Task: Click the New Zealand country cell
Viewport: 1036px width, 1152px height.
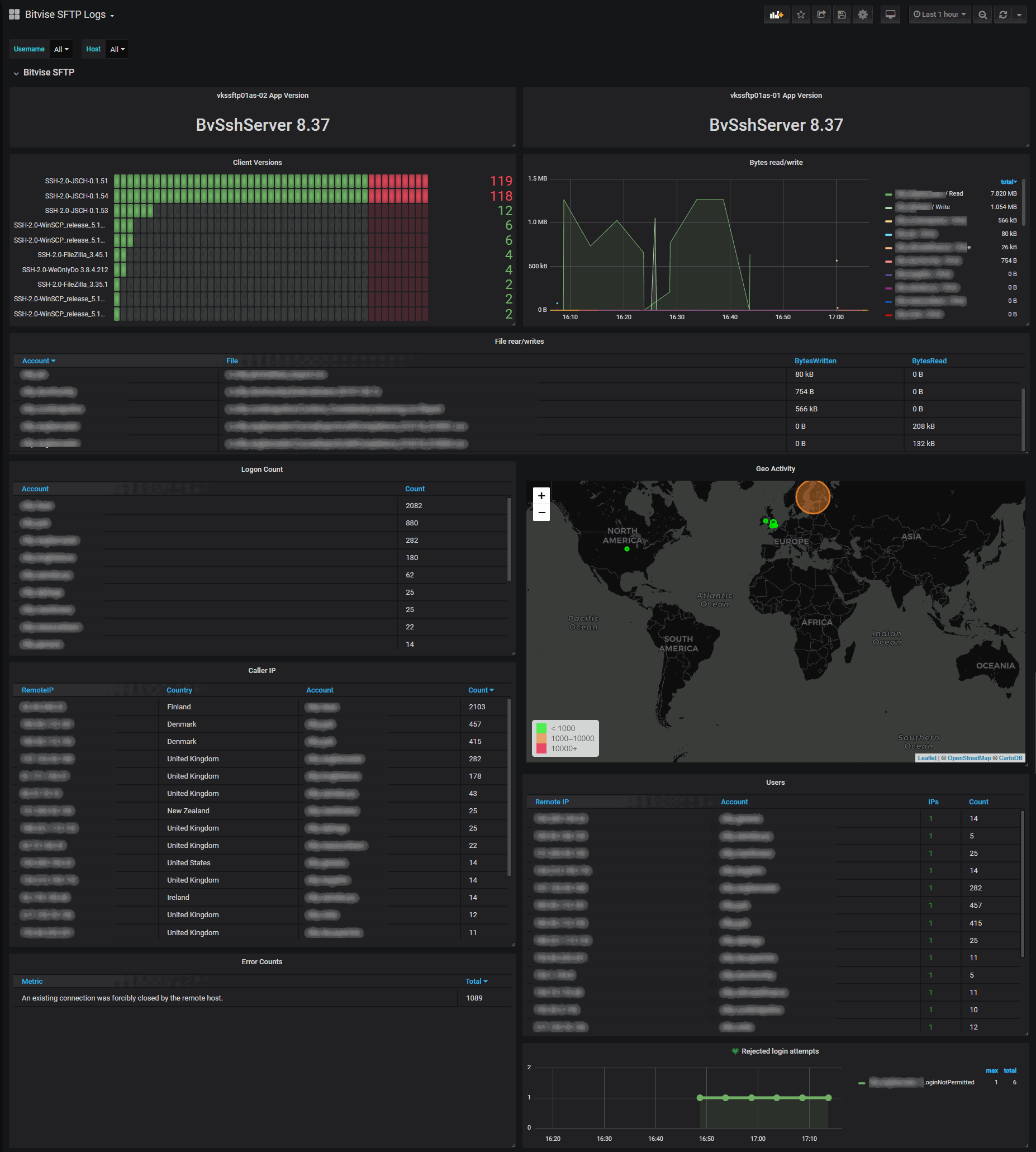Action: point(188,811)
